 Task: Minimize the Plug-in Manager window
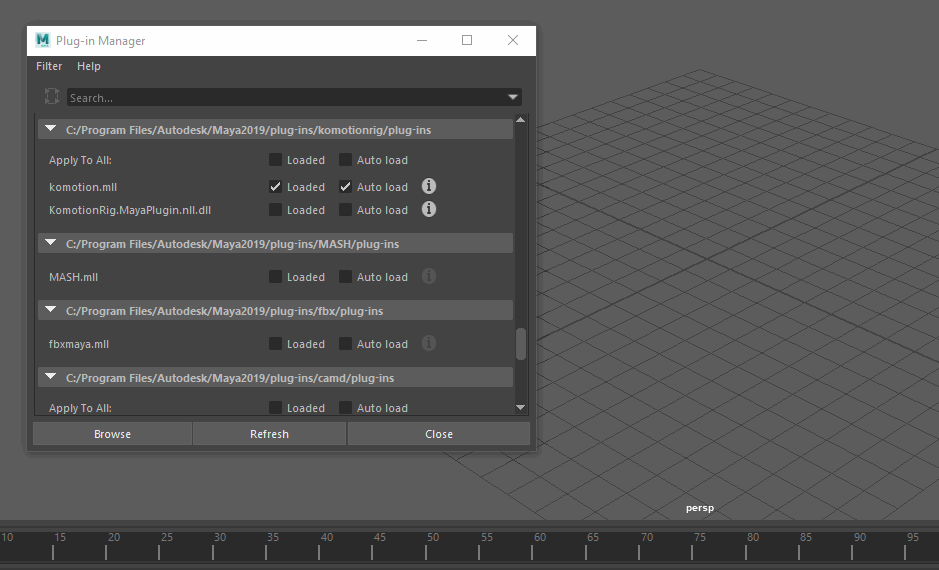tap(422, 40)
